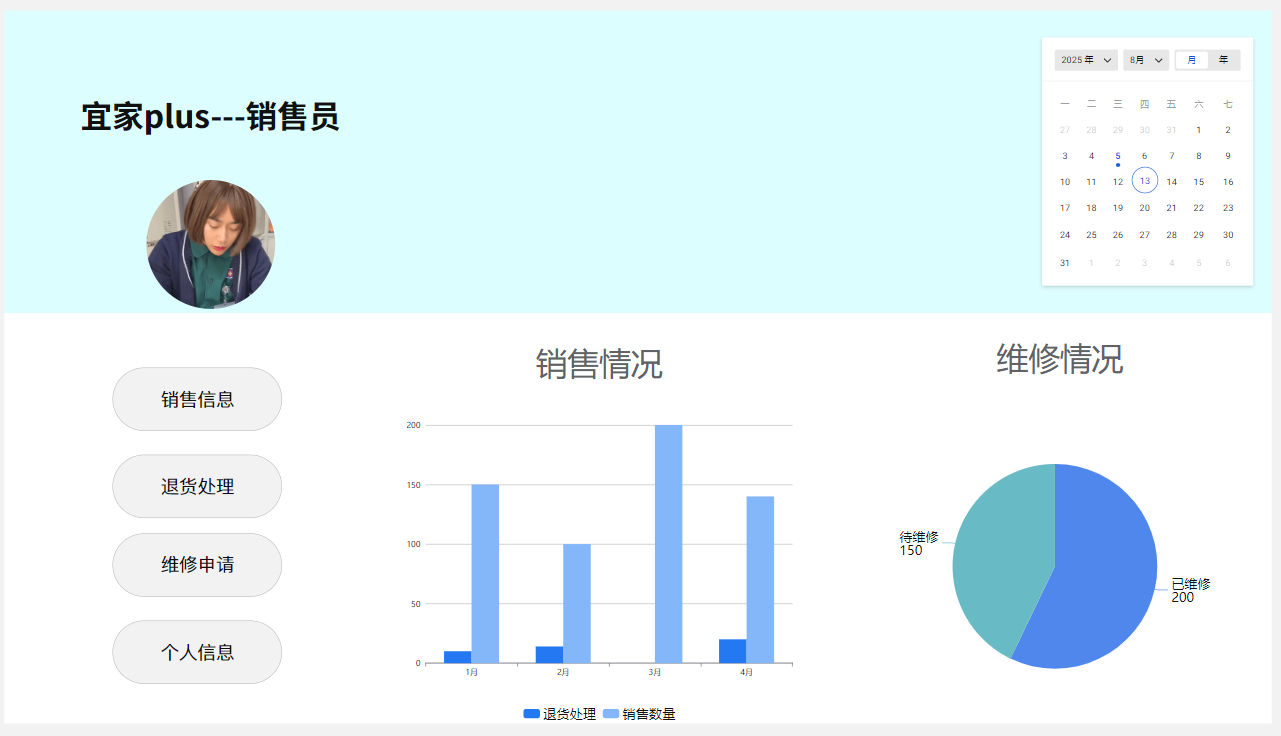Toggle 退货处理 legend swatch

click(531, 714)
